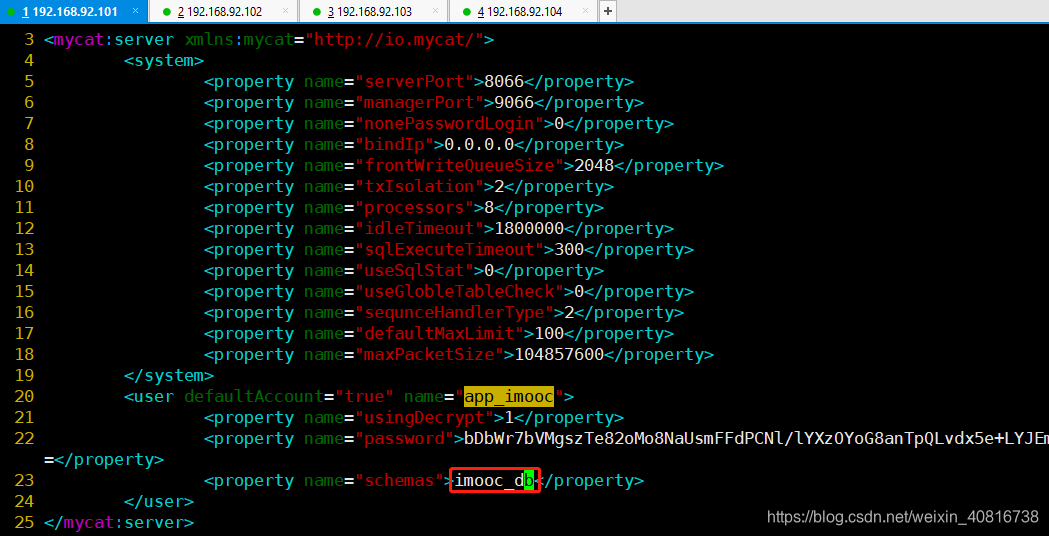This screenshot has width=1049, height=536.
Task: Click line number 20 in the gutter
Action: click(x=24, y=397)
